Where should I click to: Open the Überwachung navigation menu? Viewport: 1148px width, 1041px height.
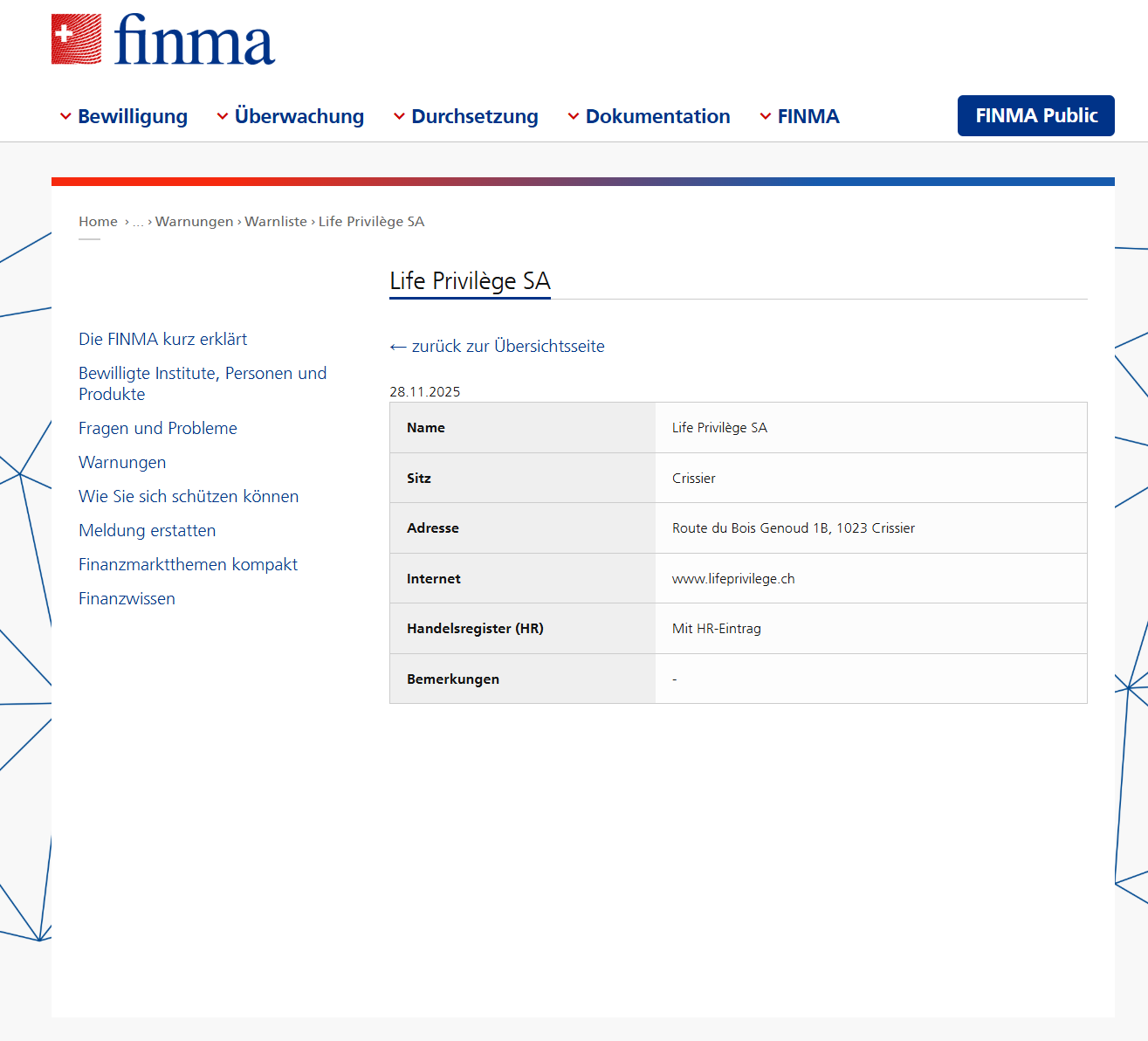[x=299, y=116]
